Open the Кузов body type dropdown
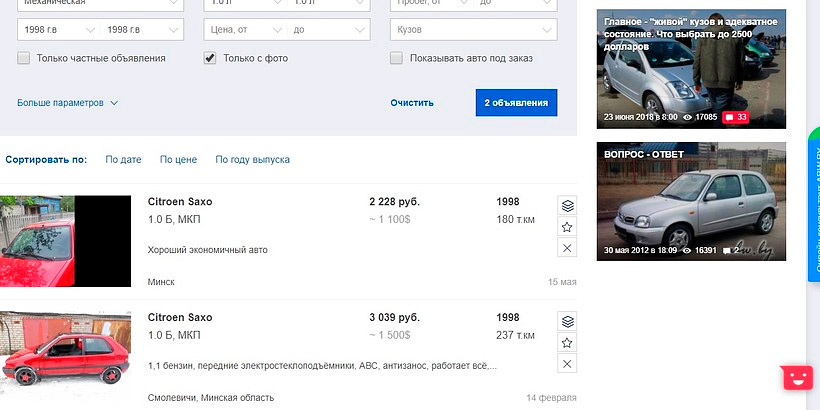 point(472,30)
